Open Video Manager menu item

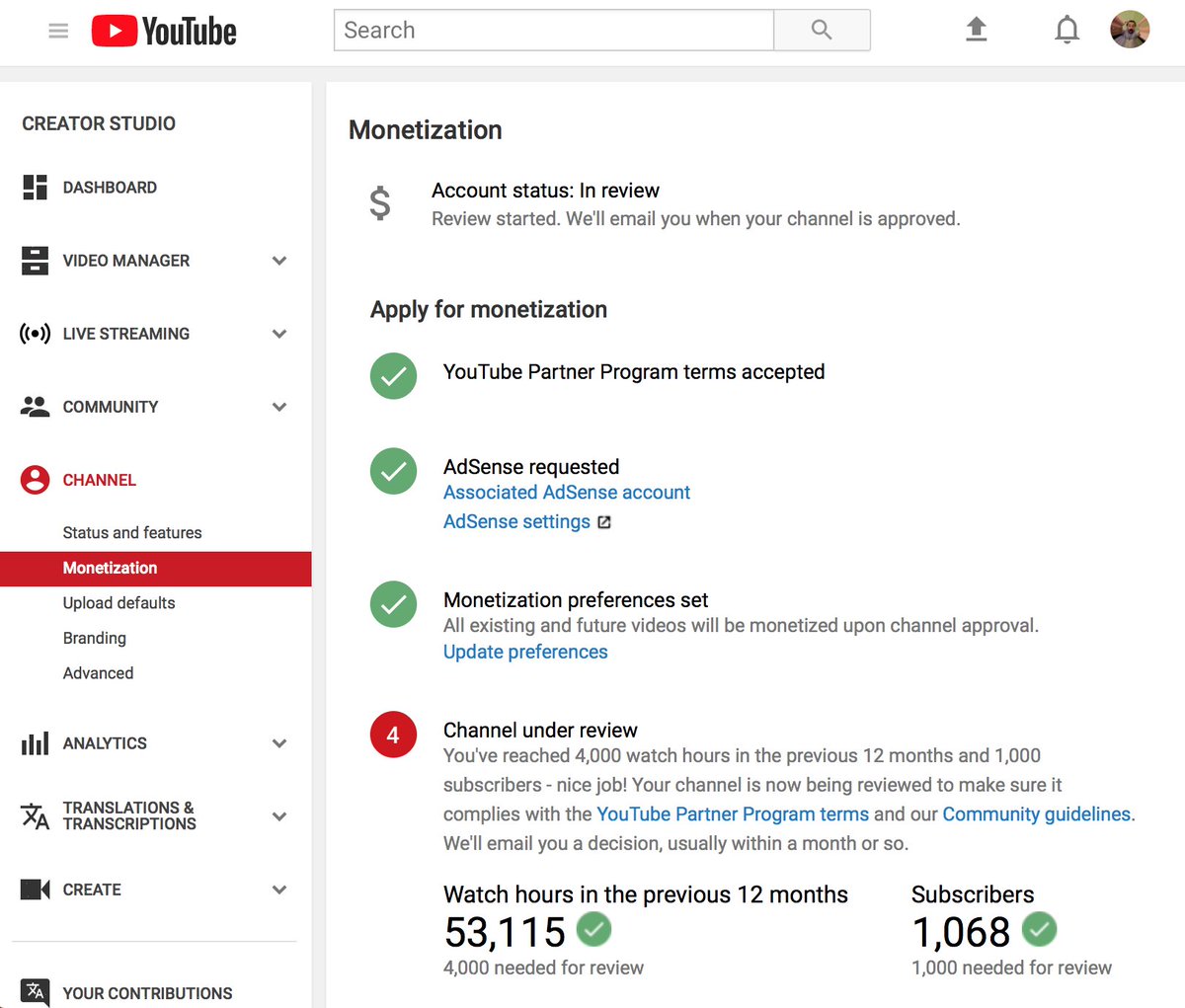click(126, 261)
